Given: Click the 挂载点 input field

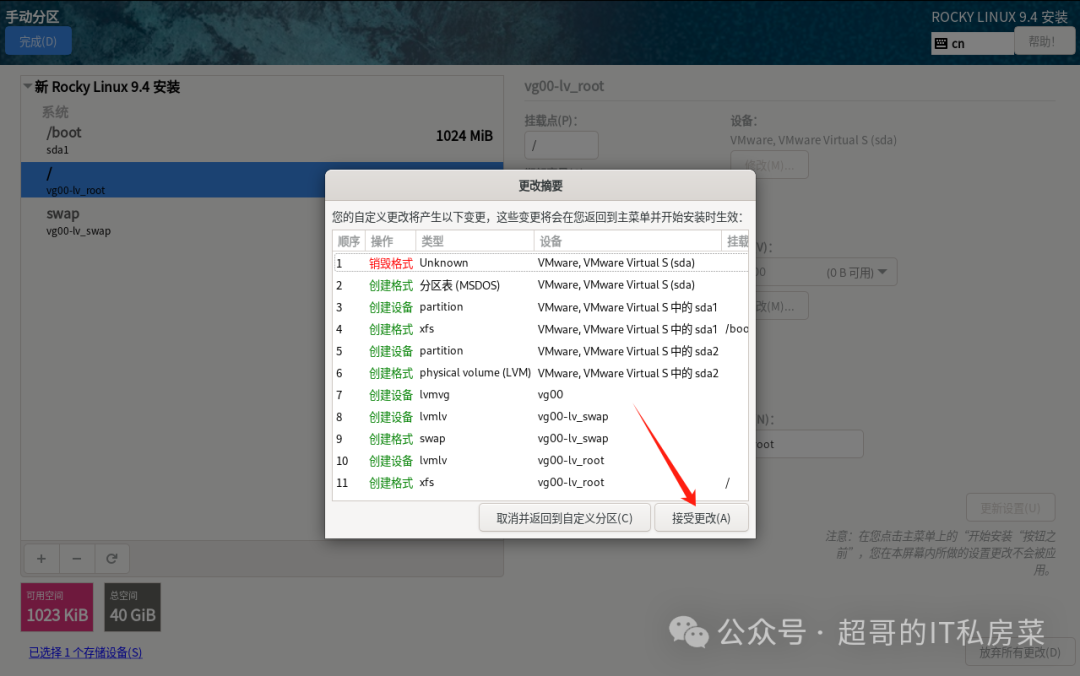Looking at the screenshot, I should (561, 144).
